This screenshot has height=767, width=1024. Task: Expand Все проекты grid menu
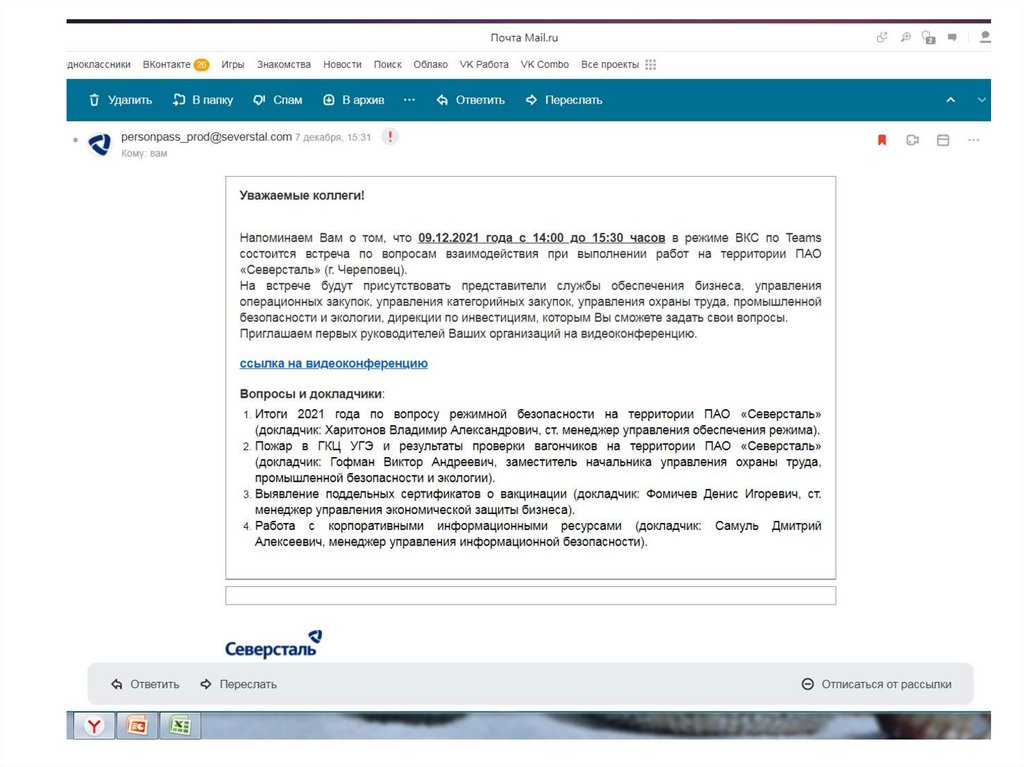(x=618, y=65)
